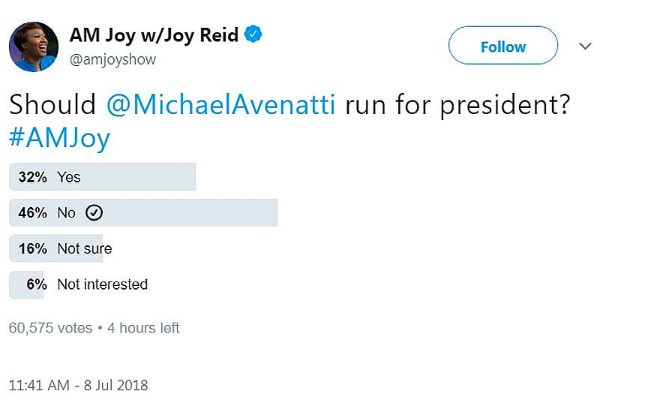Click the 4 hours left text
Screen dimensions: 654x403
[143, 328]
